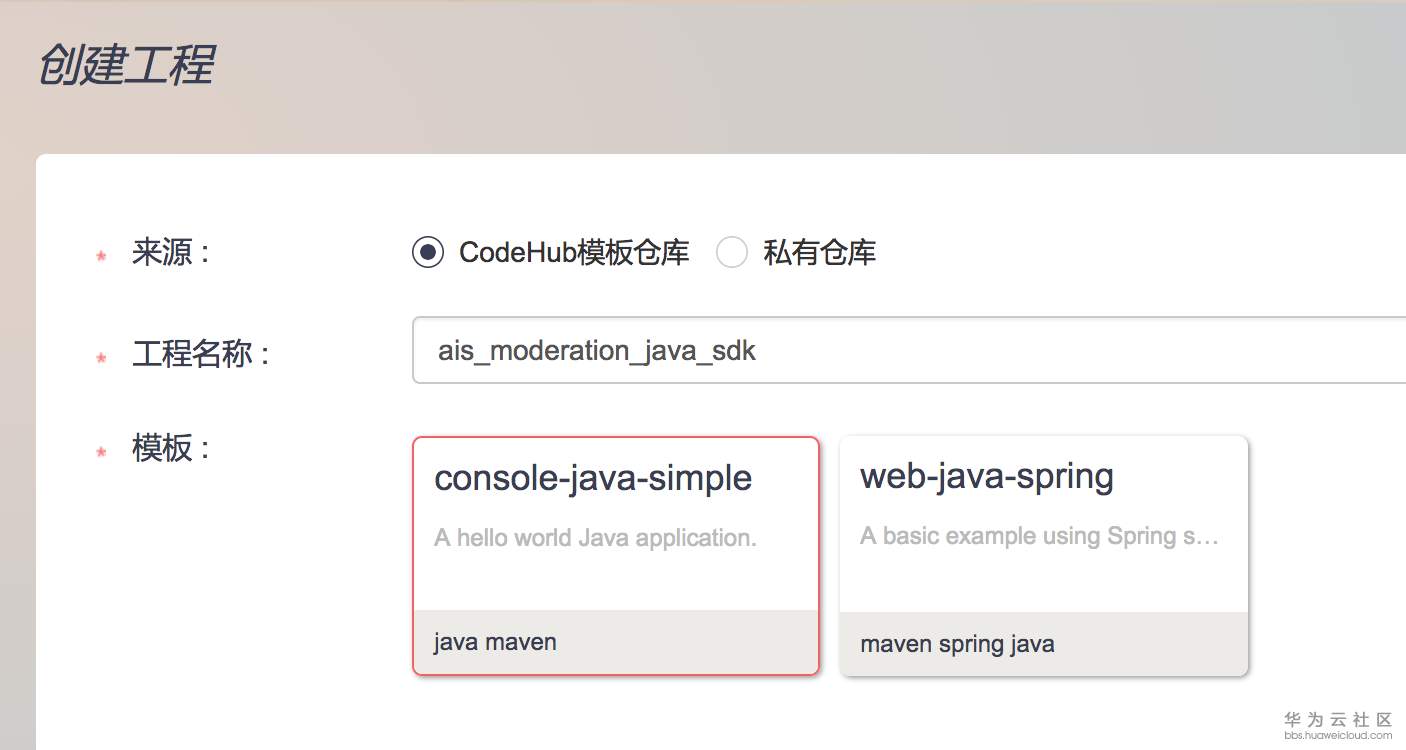Image resolution: width=1406 pixels, height=750 pixels.
Task: Click the 来源 field label
Action: [170, 253]
